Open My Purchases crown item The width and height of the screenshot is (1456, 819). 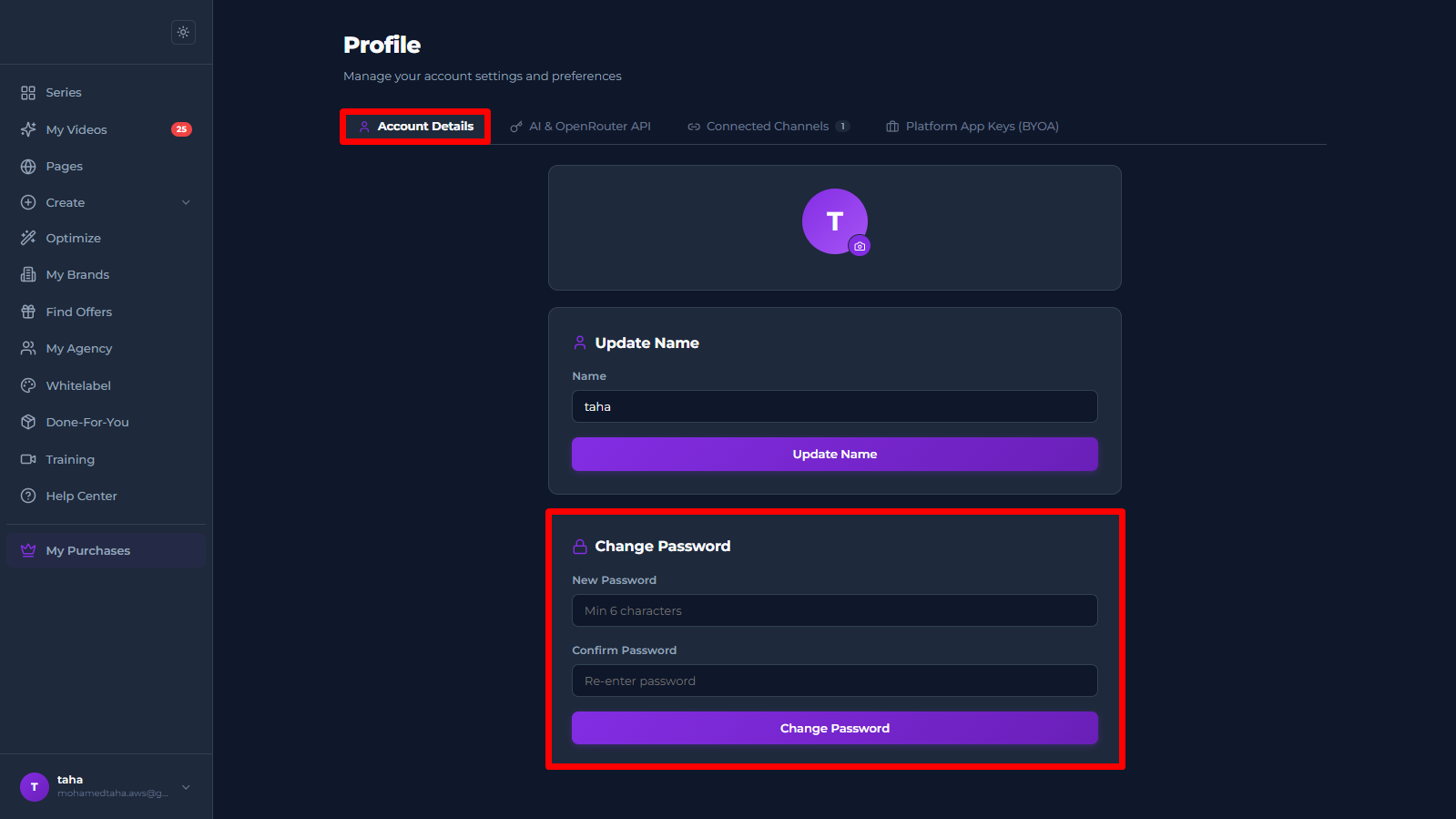tap(106, 550)
